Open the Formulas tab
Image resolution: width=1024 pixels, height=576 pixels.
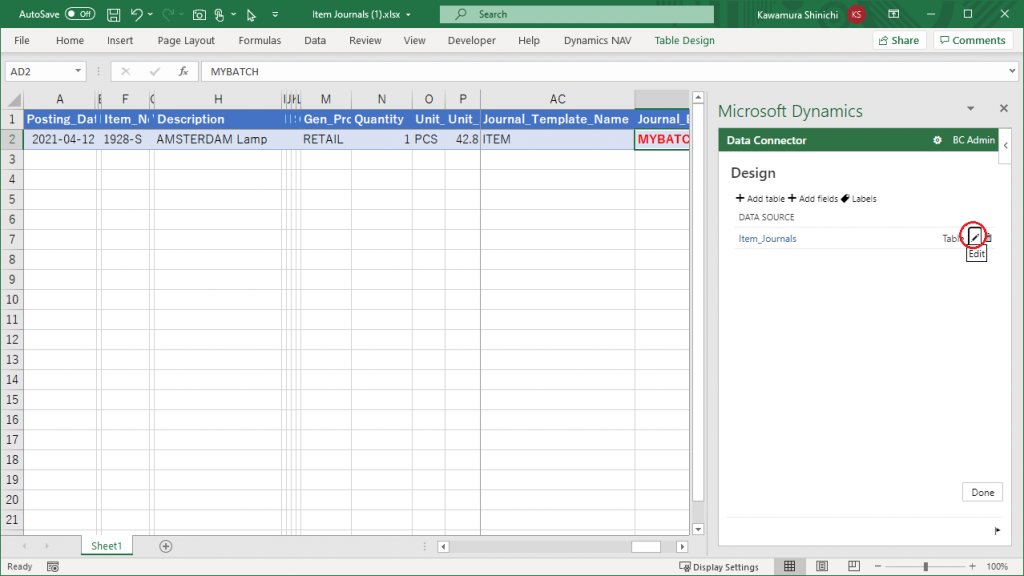(x=259, y=40)
